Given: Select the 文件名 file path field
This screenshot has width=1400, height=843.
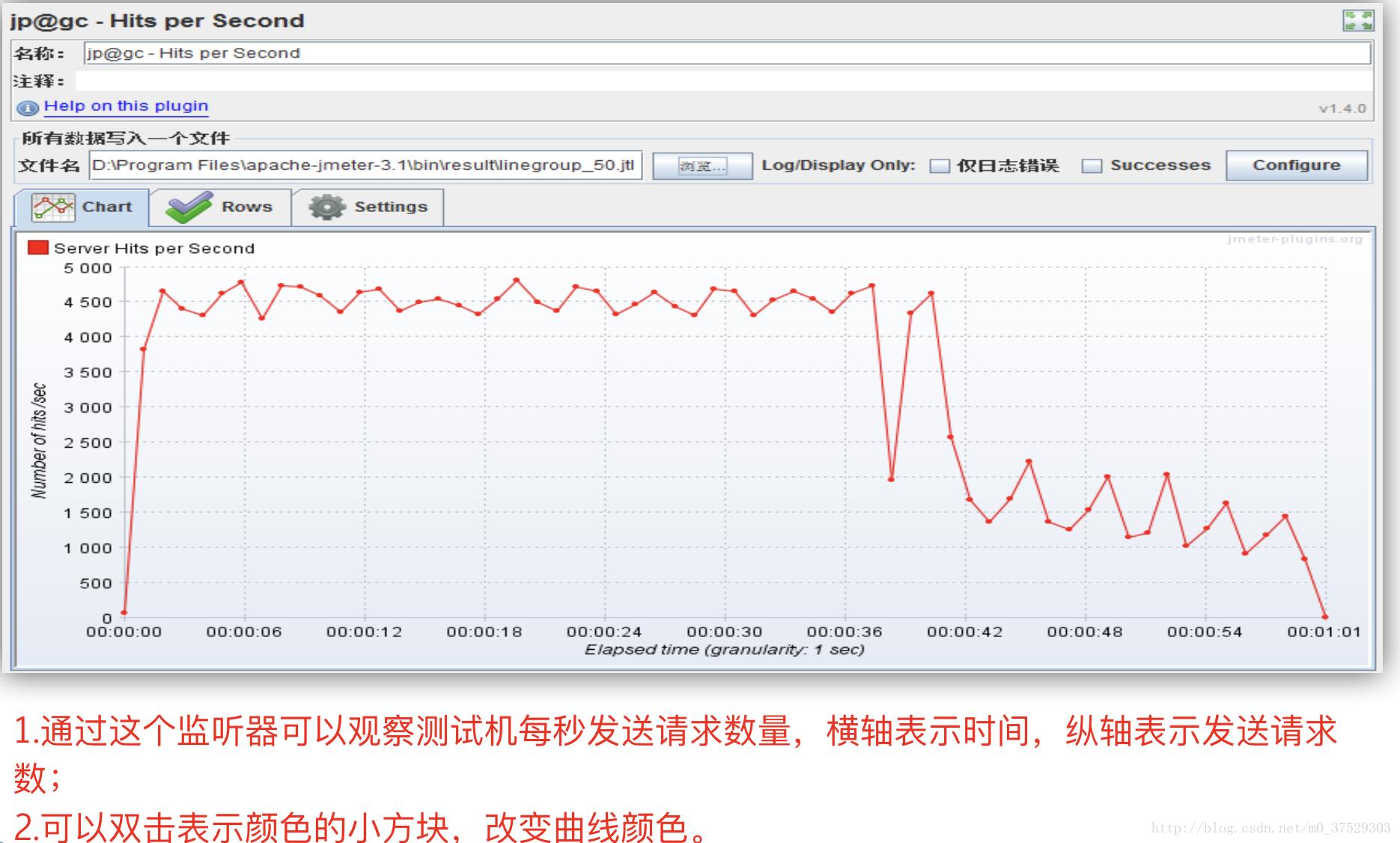Looking at the screenshot, I should (359, 165).
